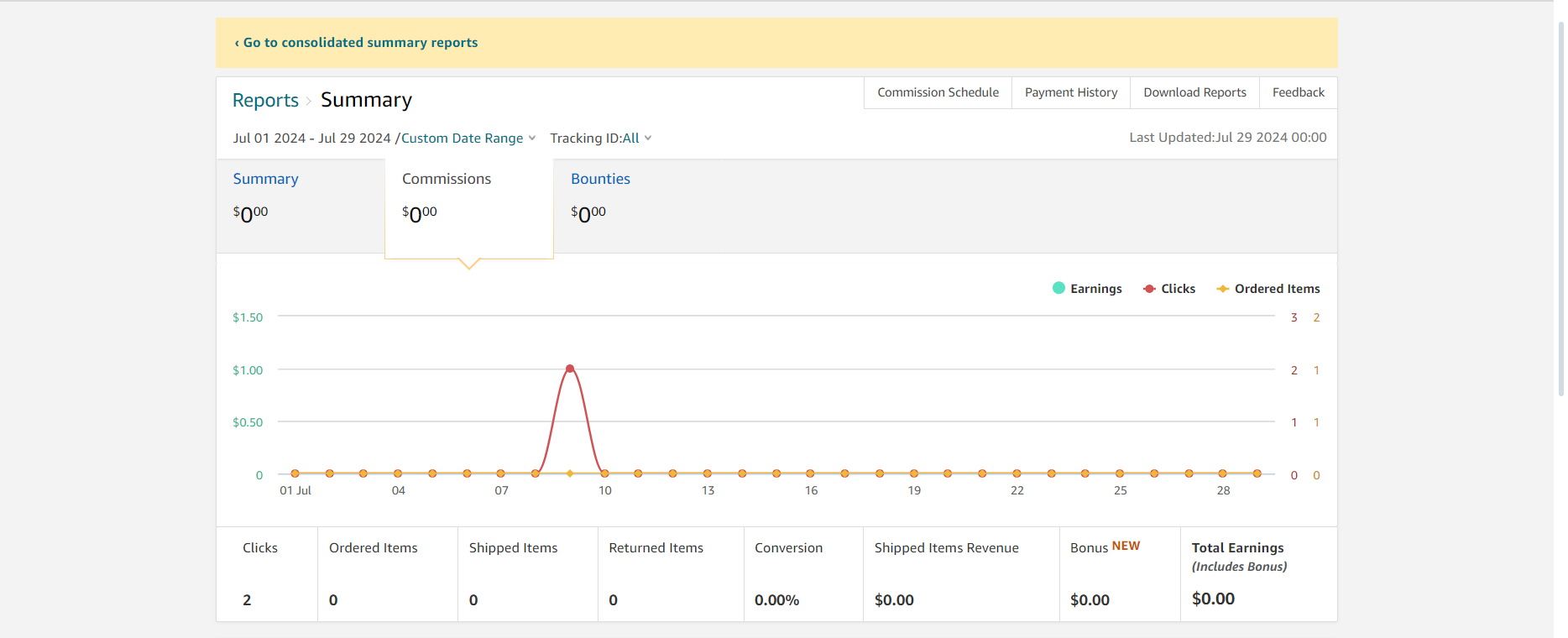The height and width of the screenshot is (638, 1568).
Task: Select the Commissions earnings card
Action: point(469,208)
